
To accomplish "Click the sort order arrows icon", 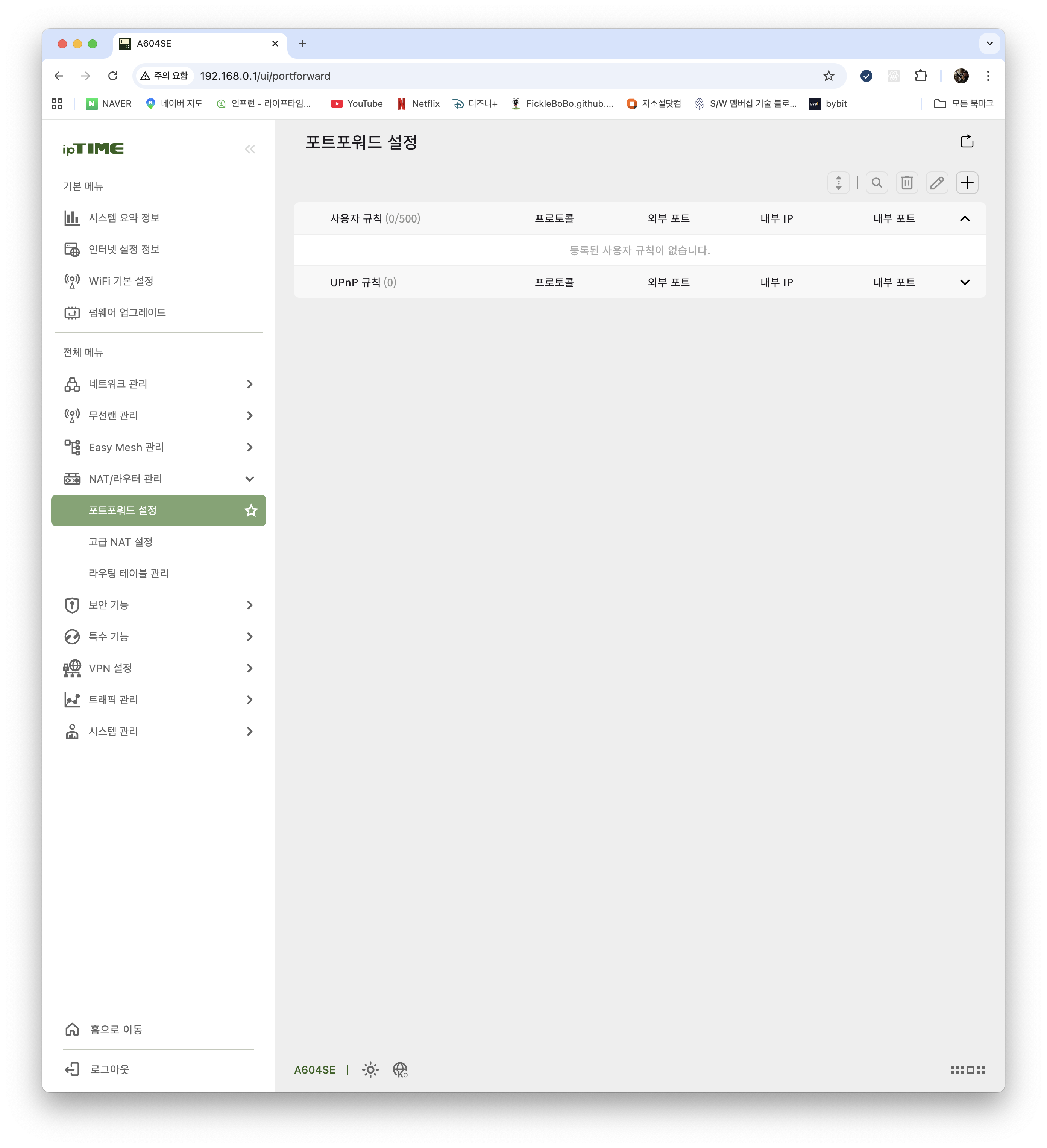I will [838, 183].
